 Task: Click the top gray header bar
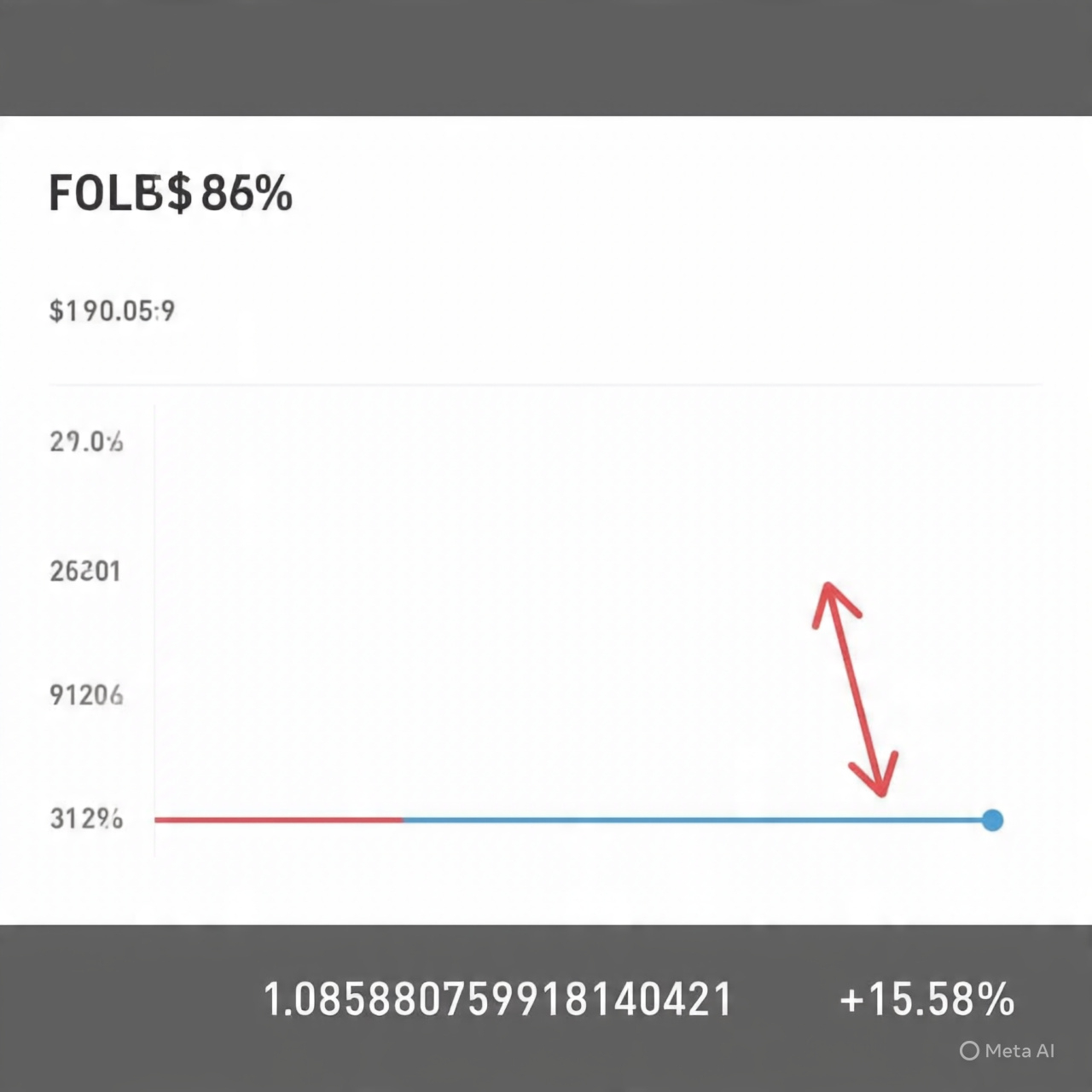pyautogui.click(x=546, y=58)
